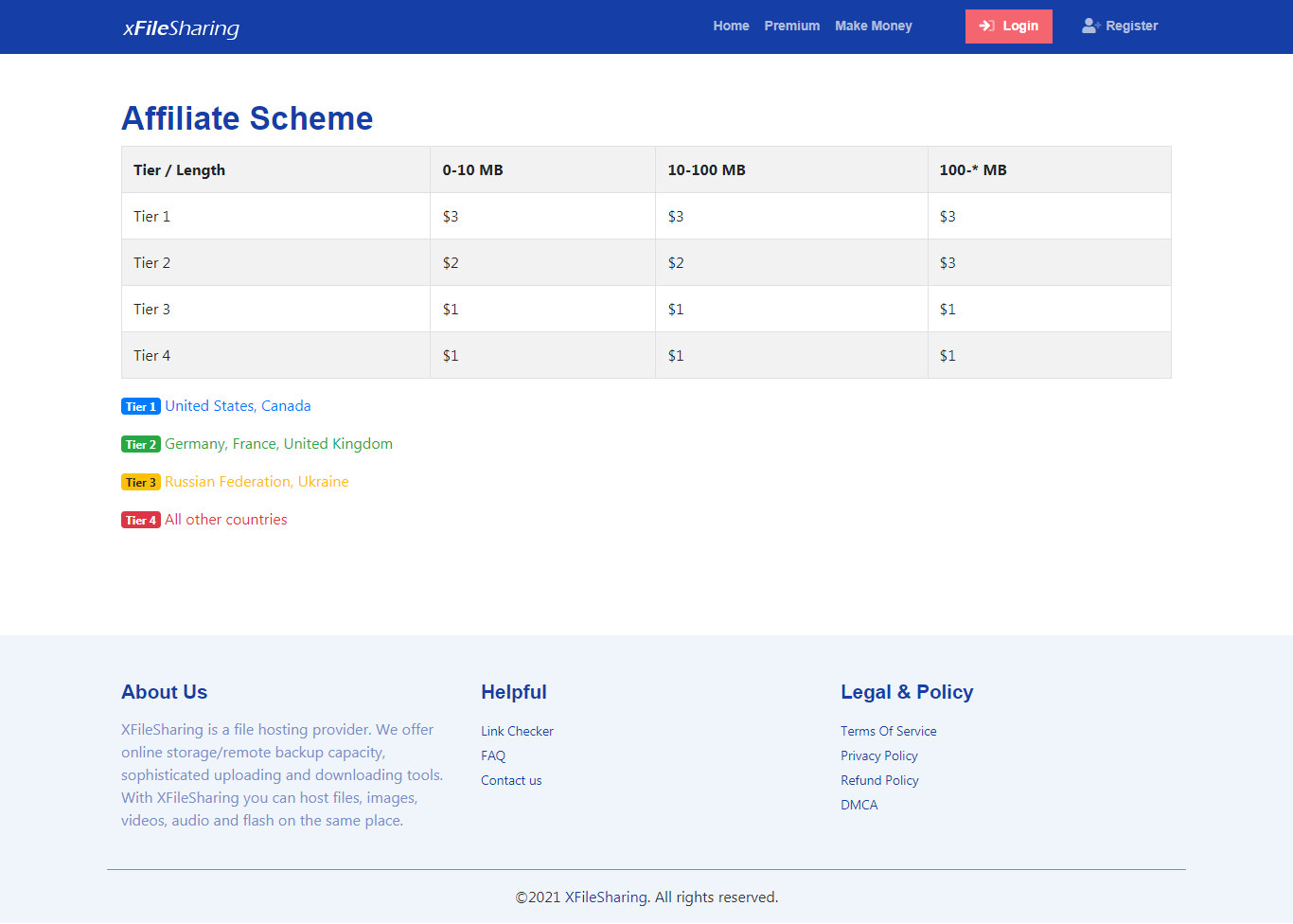The height and width of the screenshot is (924, 1293).
Task: Click the red Login button
Action: [x=1009, y=27]
